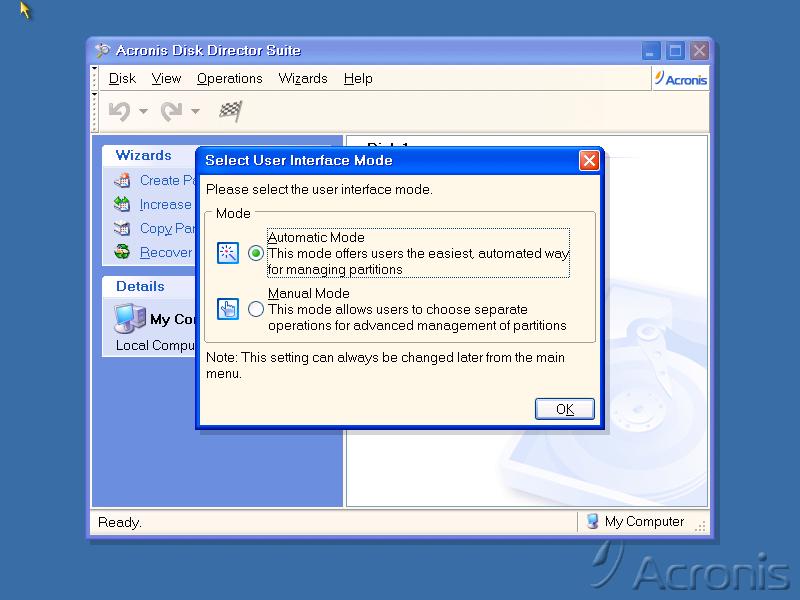800x600 pixels.
Task: Click the Manual Mode hand icon
Action: [228, 309]
